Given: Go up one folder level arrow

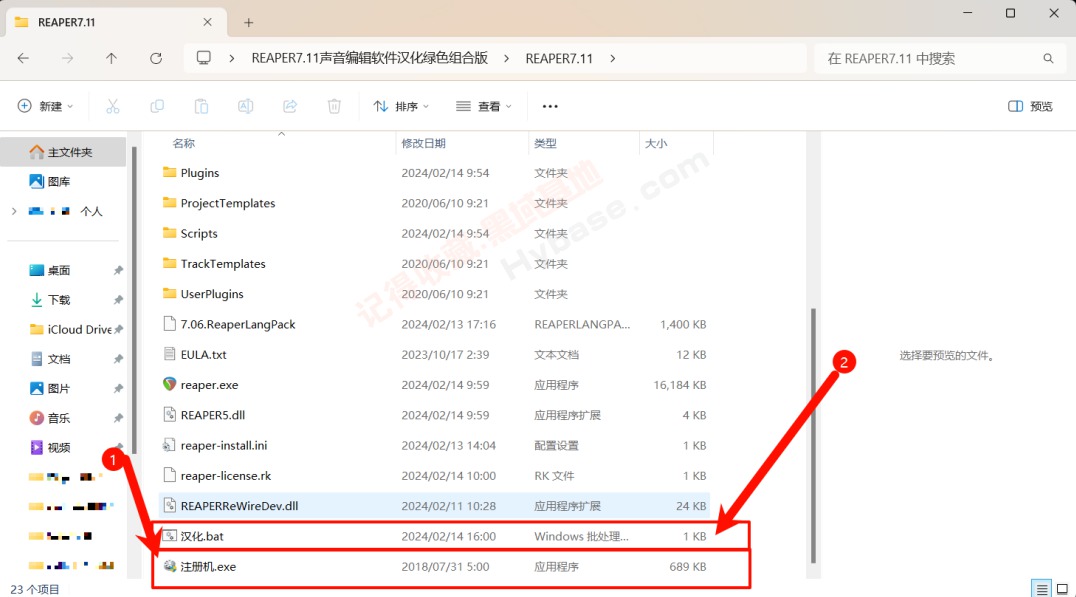Looking at the screenshot, I should click(x=111, y=58).
